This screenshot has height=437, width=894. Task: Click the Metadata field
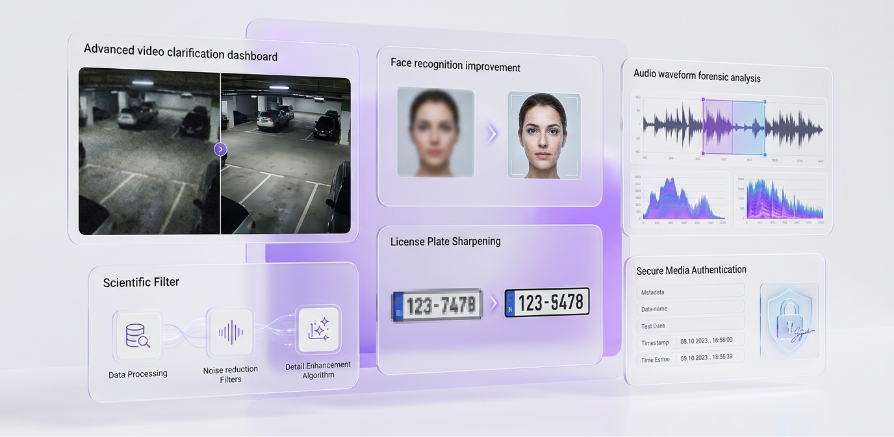point(690,291)
